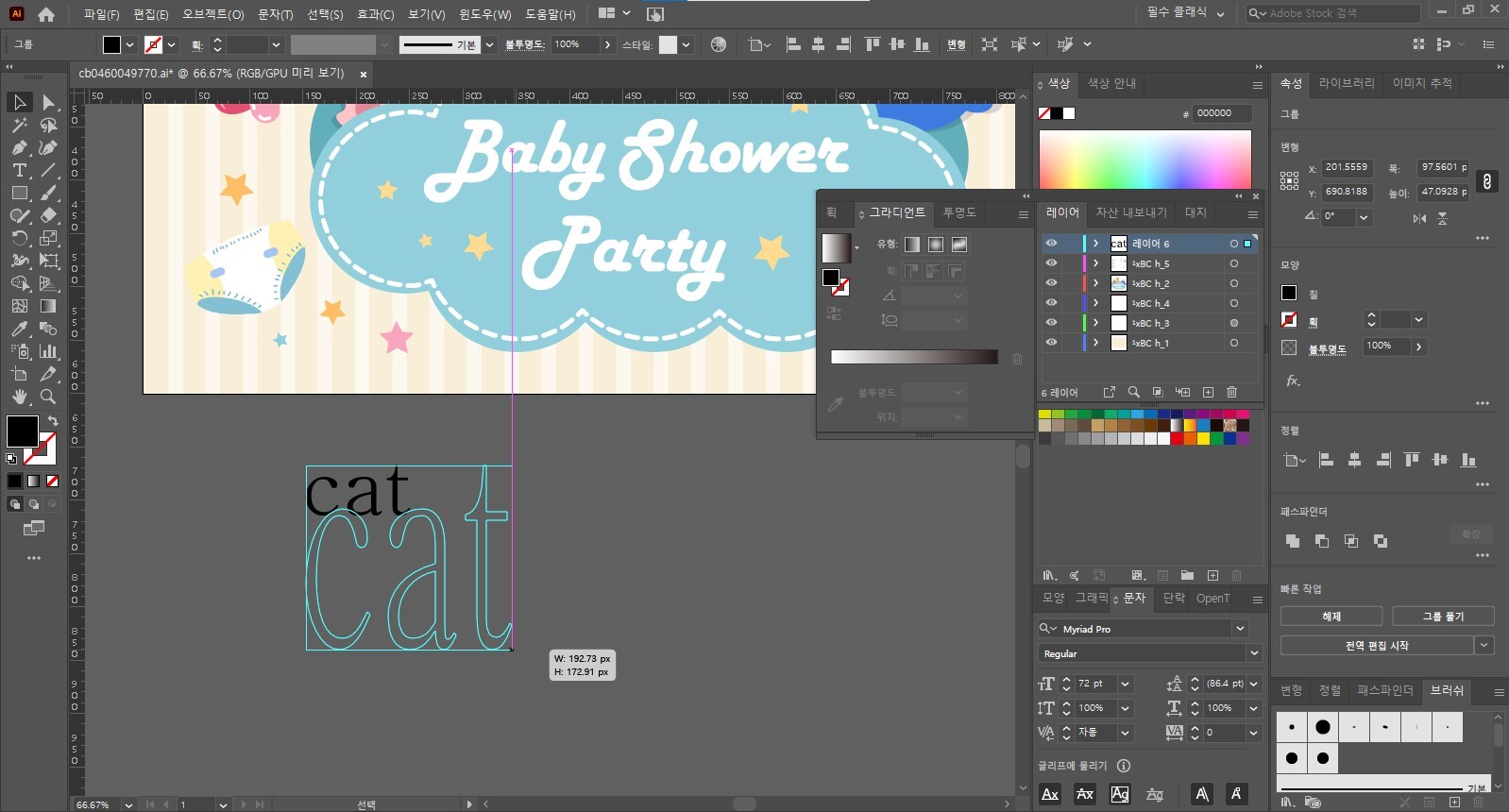
Task: Toggle the constrain width and height proportions link
Action: [x=1486, y=181]
